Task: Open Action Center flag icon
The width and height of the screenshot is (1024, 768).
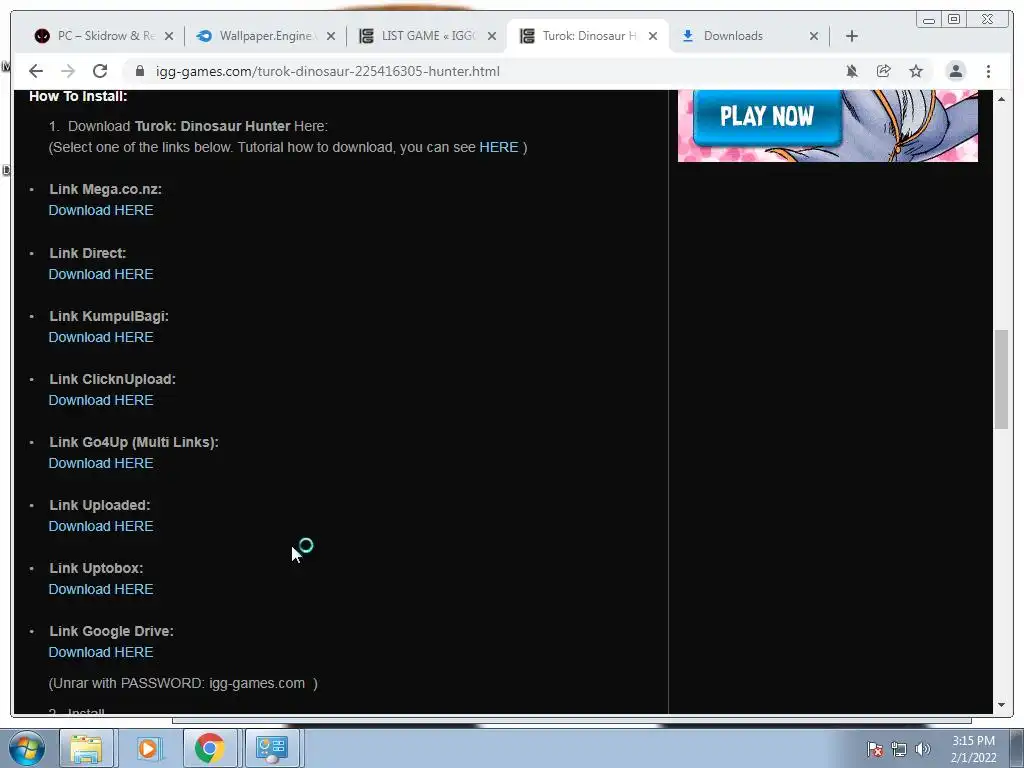Action: [874, 749]
